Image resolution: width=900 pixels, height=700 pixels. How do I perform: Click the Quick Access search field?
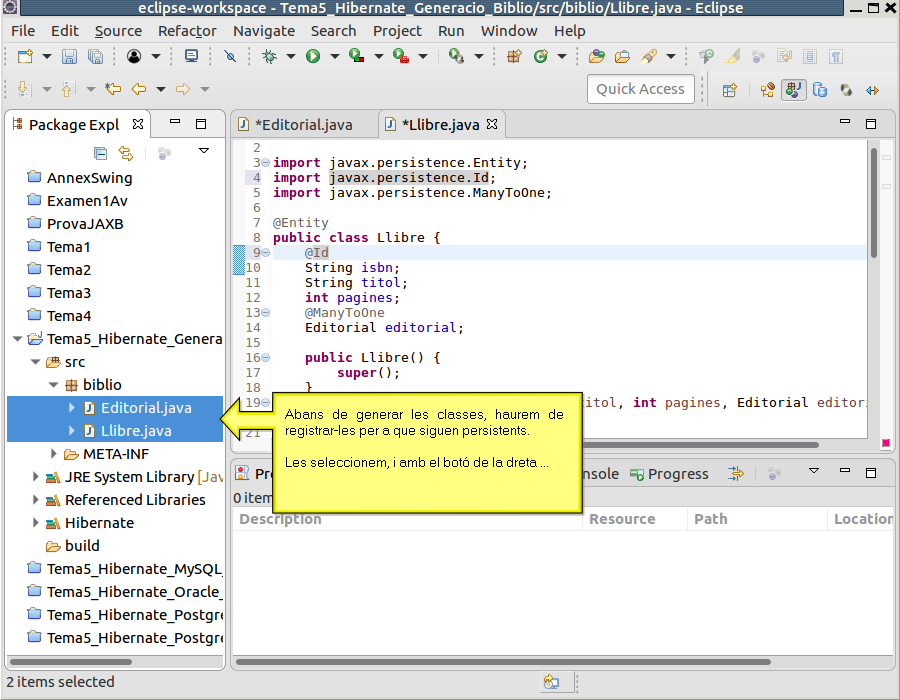coord(640,89)
